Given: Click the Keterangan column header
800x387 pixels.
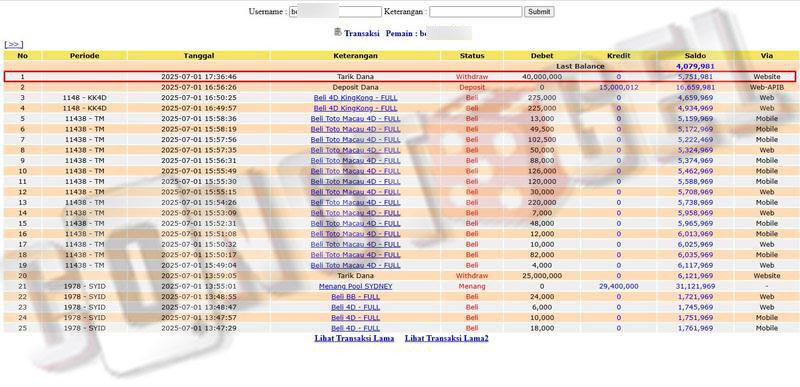Looking at the screenshot, I should [x=356, y=56].
